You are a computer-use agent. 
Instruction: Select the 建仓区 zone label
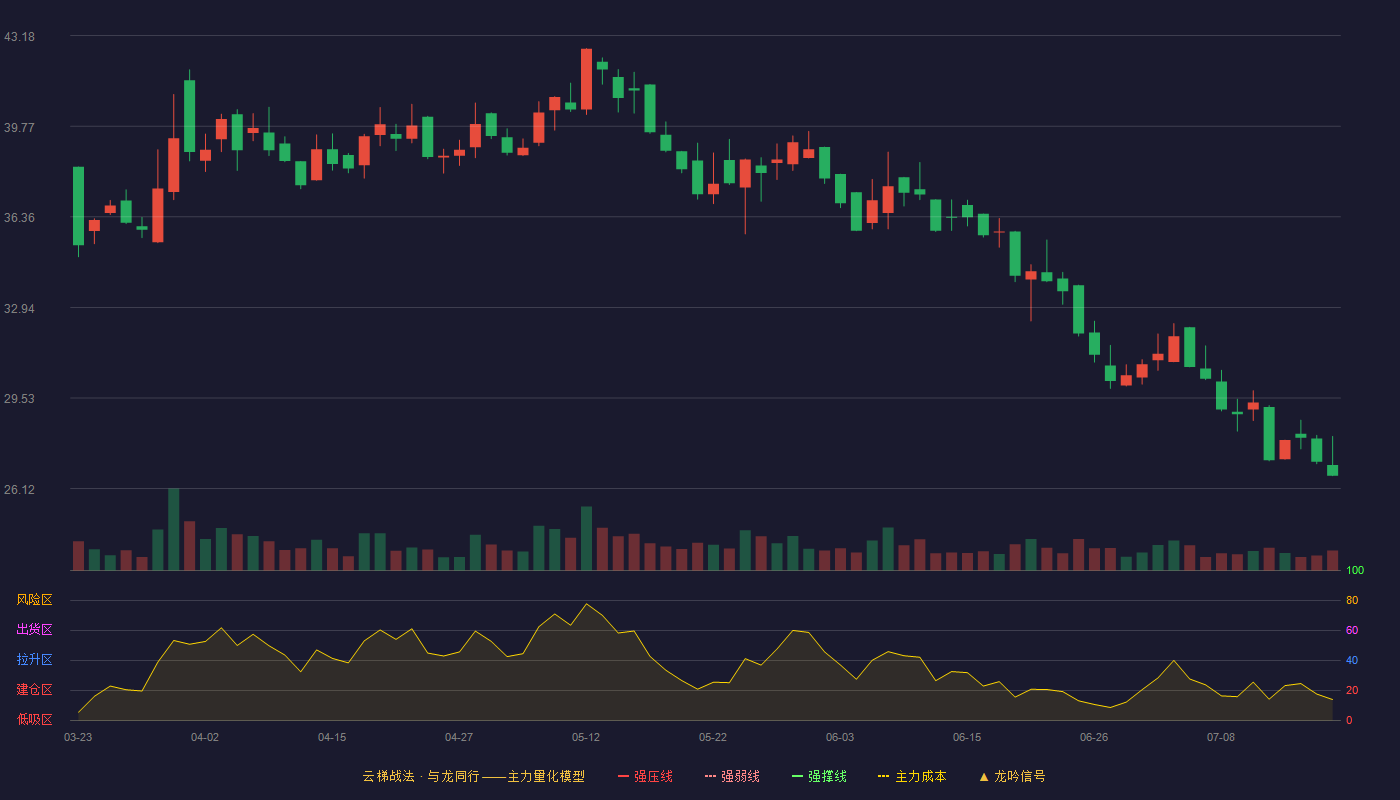(x=34, y=690)
